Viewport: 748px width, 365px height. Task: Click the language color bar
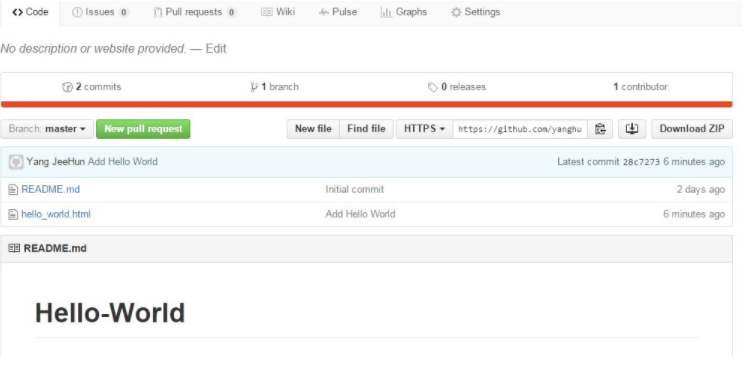tap(366, 104)
